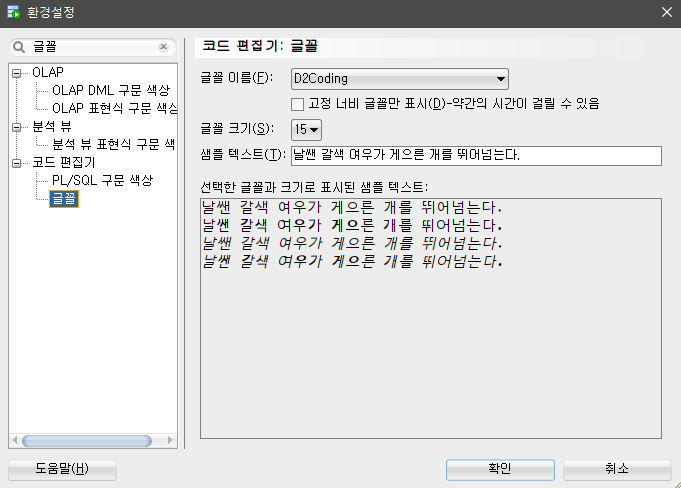Select 코드 편집기 tree item
Image resolution: width=681 pixels, height=488 pixels.
pos(63,162)
